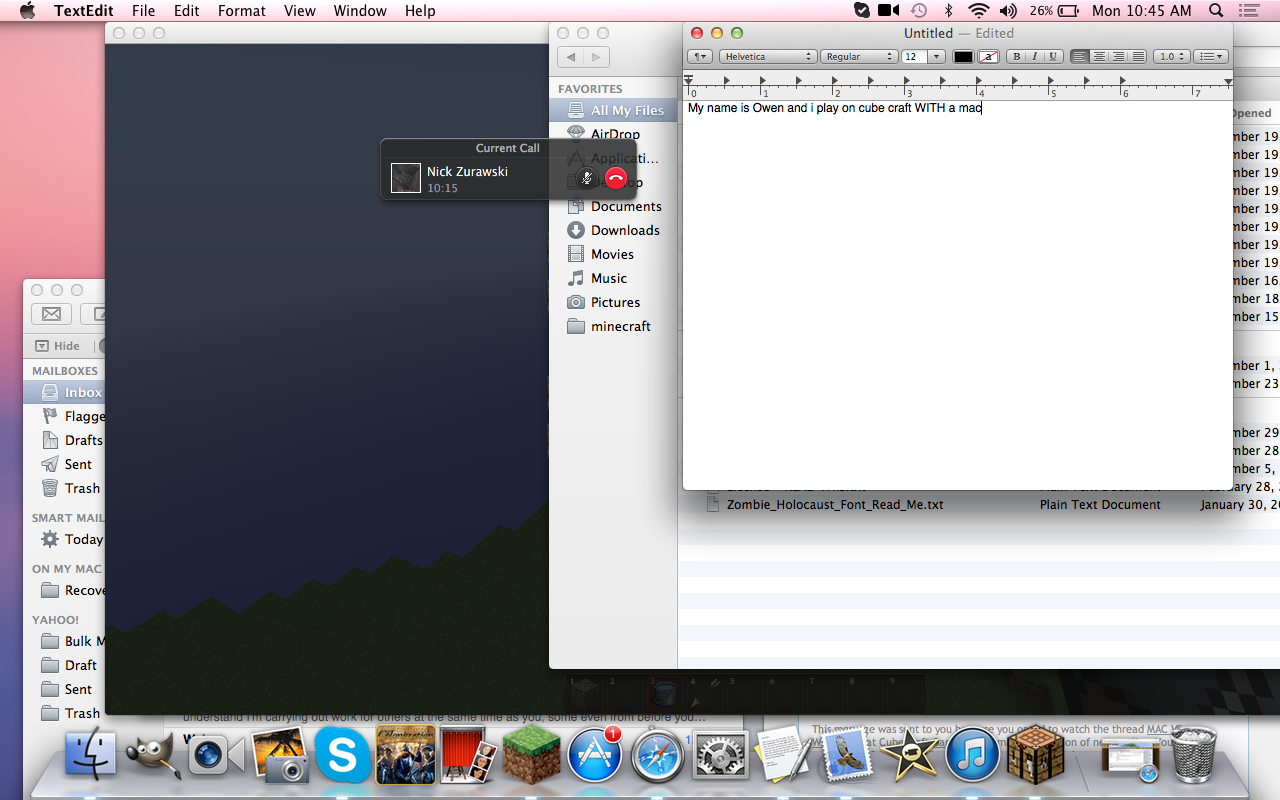Screen dimensions: 1280x800
Task: Open the Window menu
Action: pos(360,11)
